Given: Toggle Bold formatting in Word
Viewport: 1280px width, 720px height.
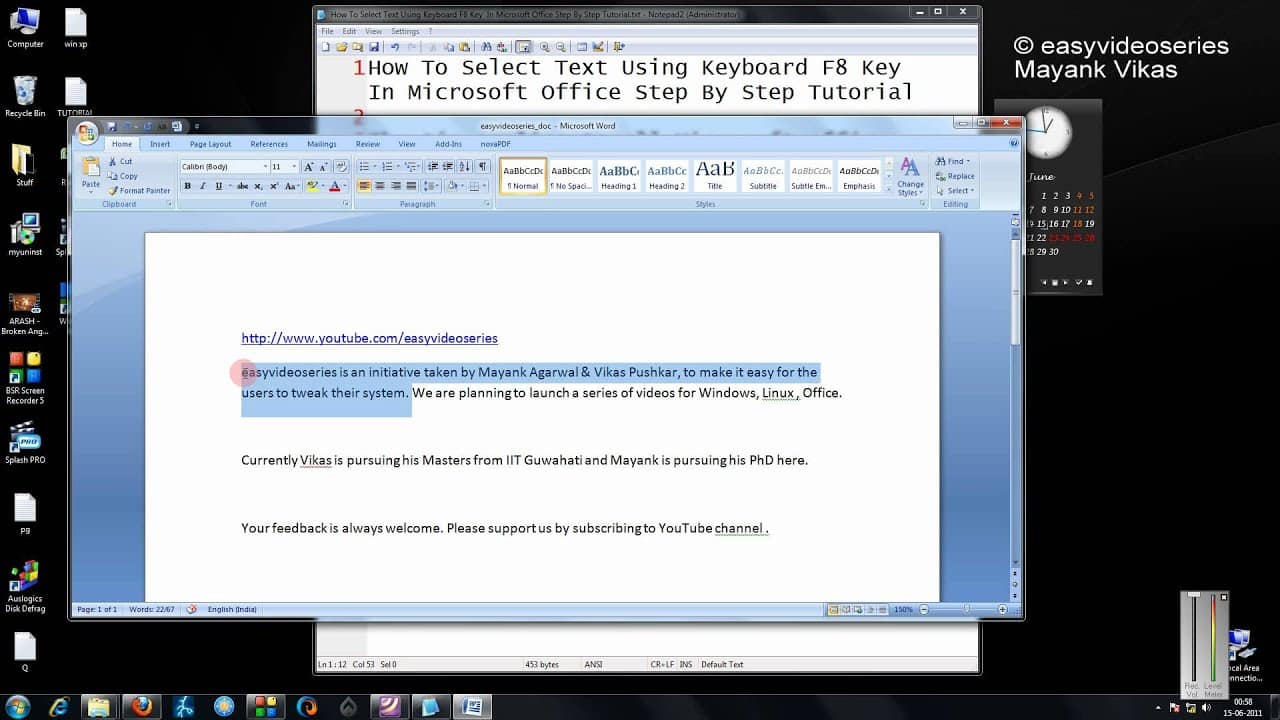Looking at the screenshot, I should pos(187,186).
